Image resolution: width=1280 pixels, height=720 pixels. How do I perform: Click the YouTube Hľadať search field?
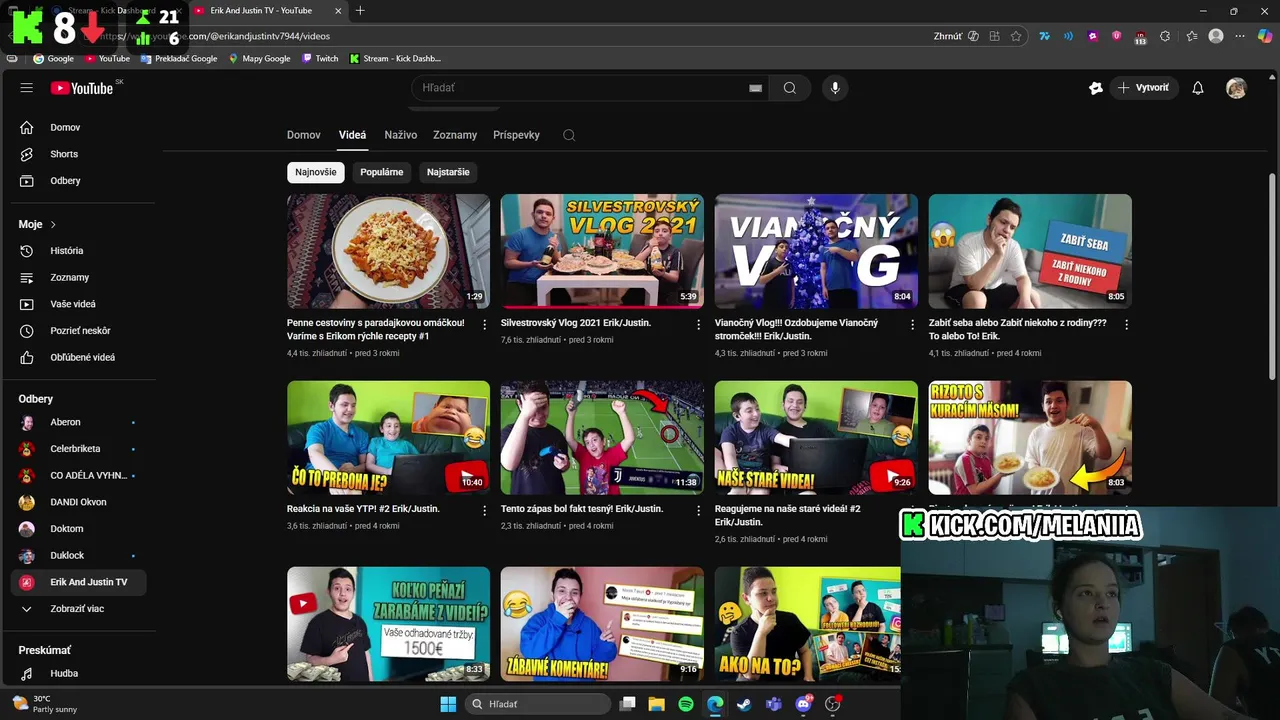590,88
